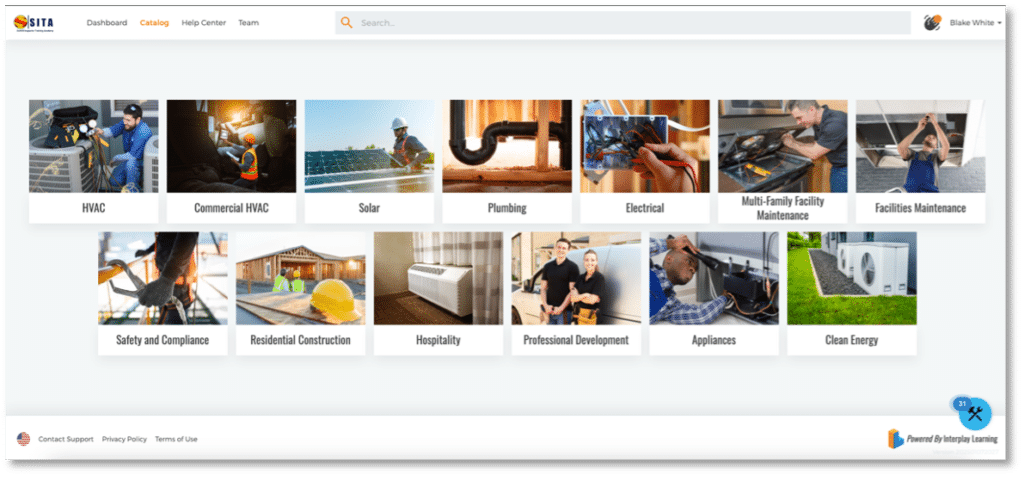Open the Terms of Use link

tap(176, 439)
